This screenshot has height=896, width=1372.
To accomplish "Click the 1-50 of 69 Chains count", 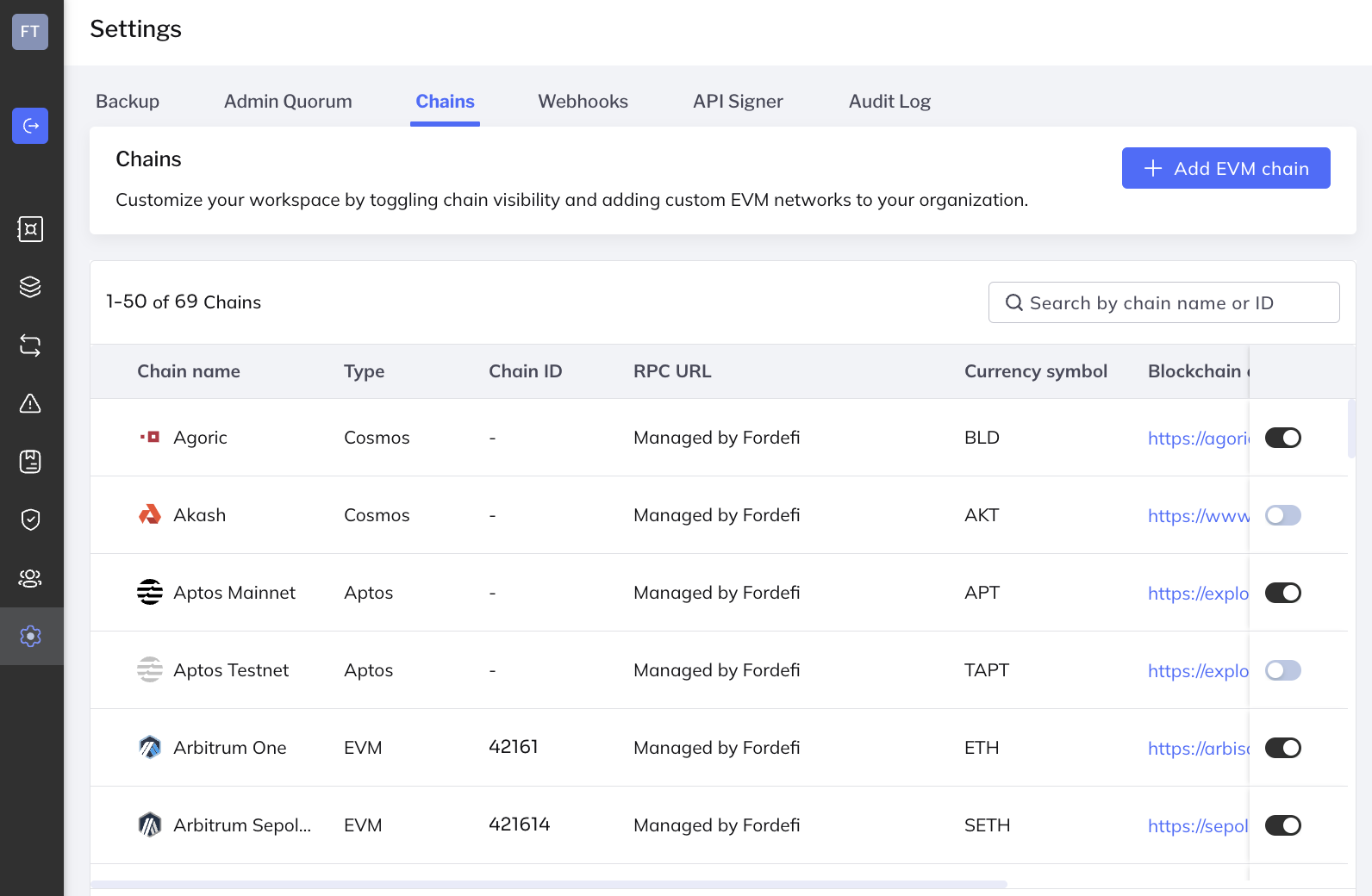I will click(x=184, y=302).
